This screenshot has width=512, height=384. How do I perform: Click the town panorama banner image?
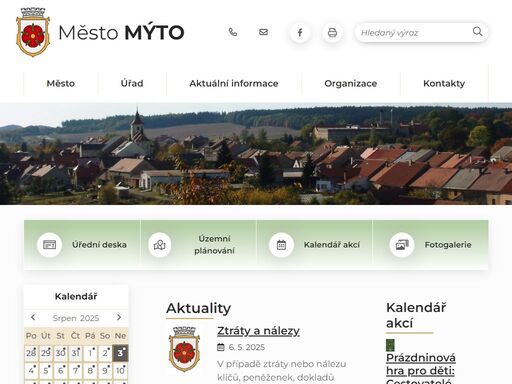coord(256,154)
